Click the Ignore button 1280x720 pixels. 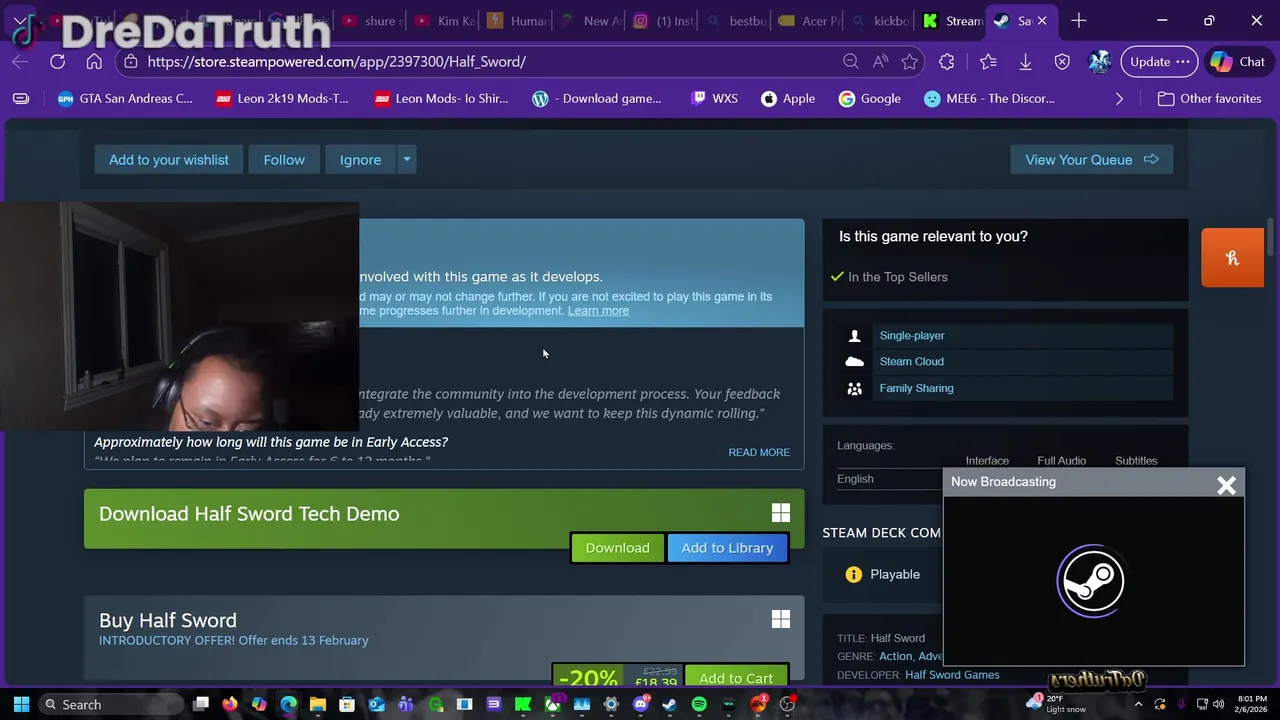pos(360,160)
